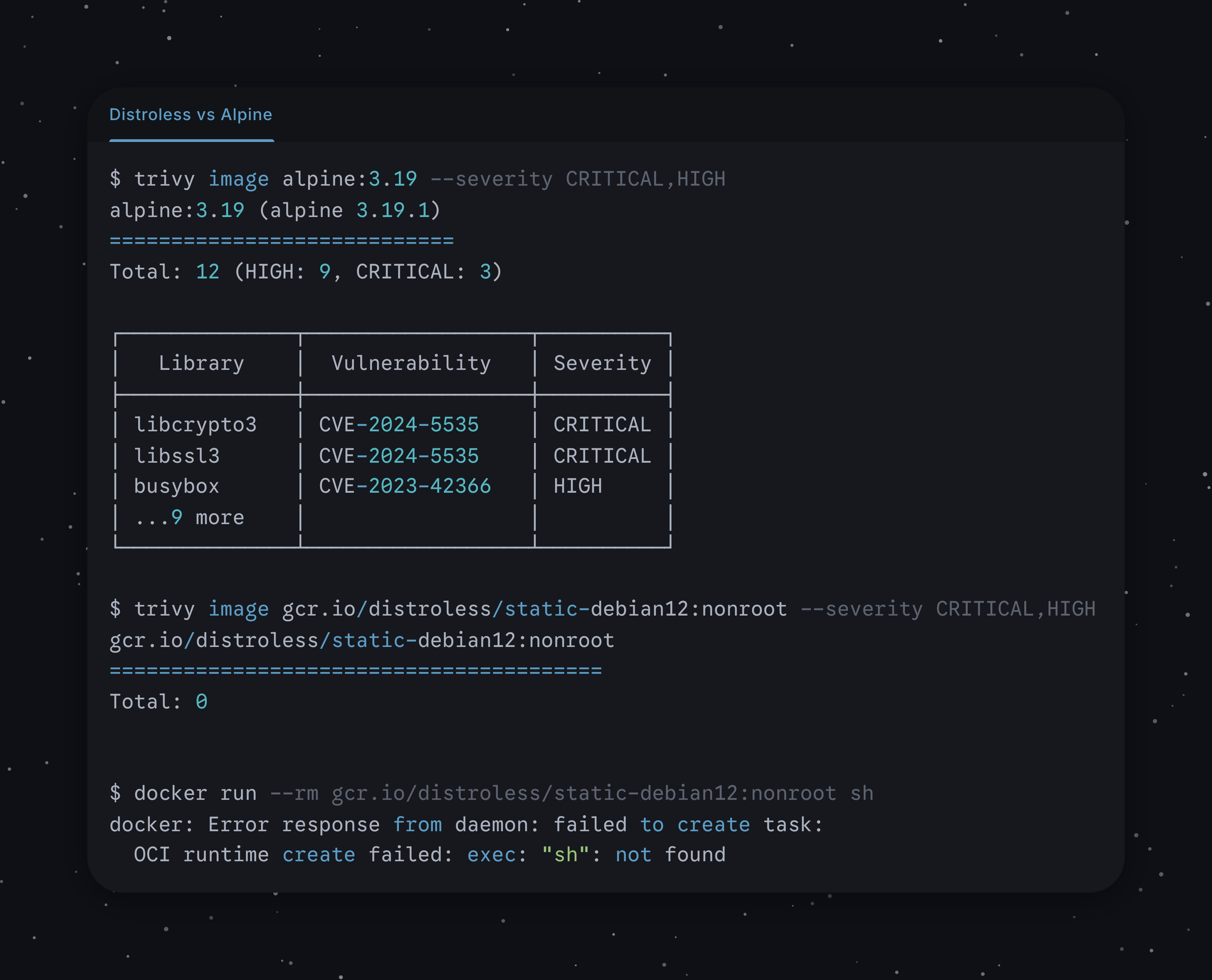Screen dimensions: 1212x980
Task: Click CVE-2024-5535 in the libcrypto3 row
Action: [399, 425]
